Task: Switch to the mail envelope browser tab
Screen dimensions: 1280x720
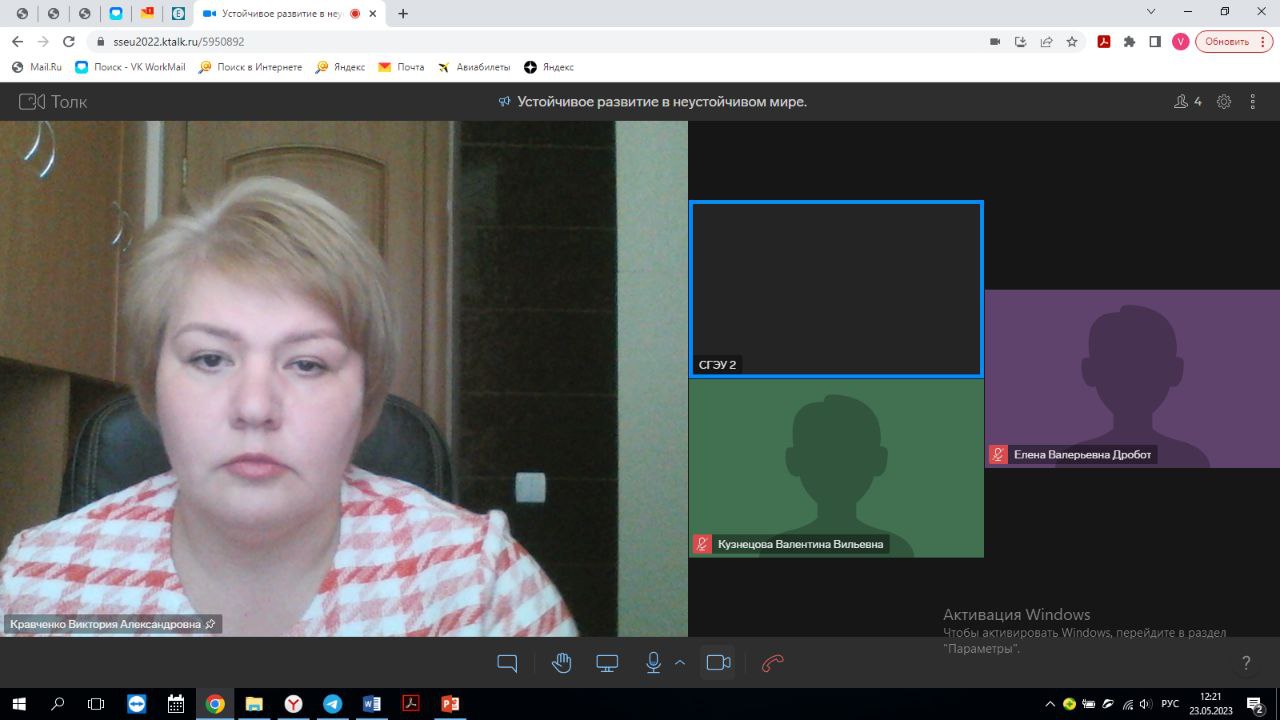Action: (147, 14)
